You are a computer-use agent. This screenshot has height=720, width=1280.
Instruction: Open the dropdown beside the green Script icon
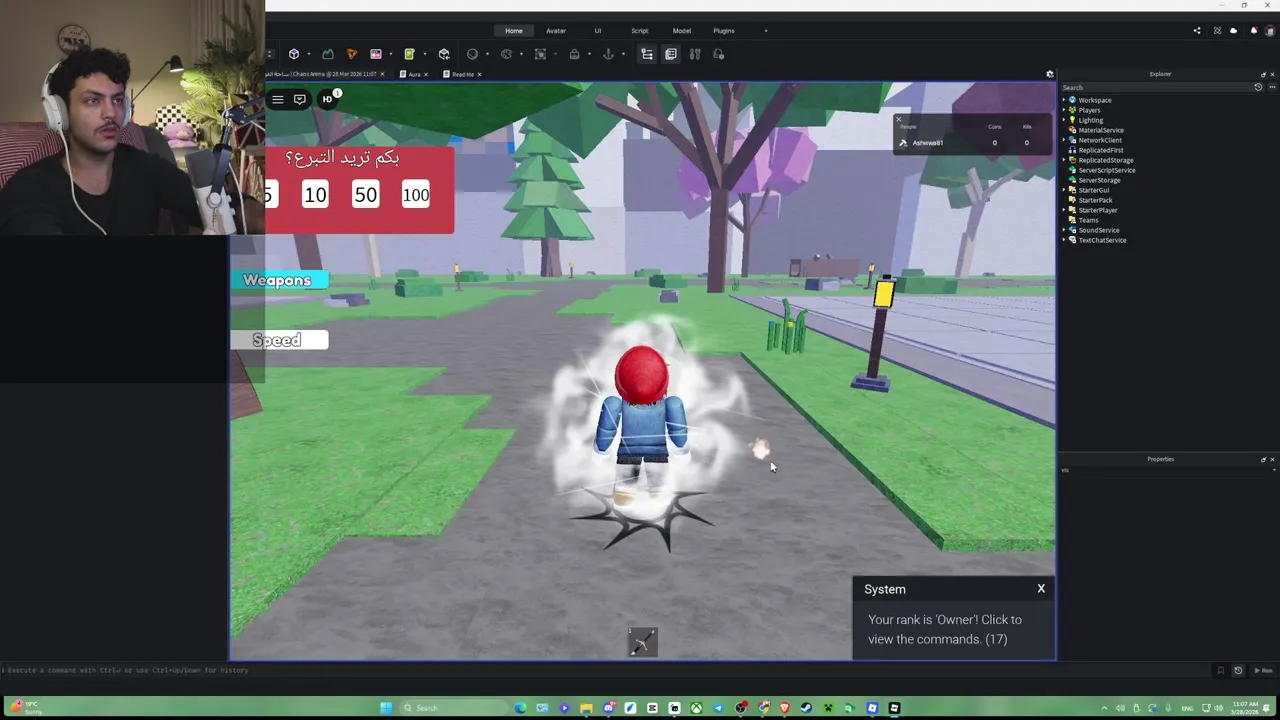pyautogui.click(x=424, y=54)
